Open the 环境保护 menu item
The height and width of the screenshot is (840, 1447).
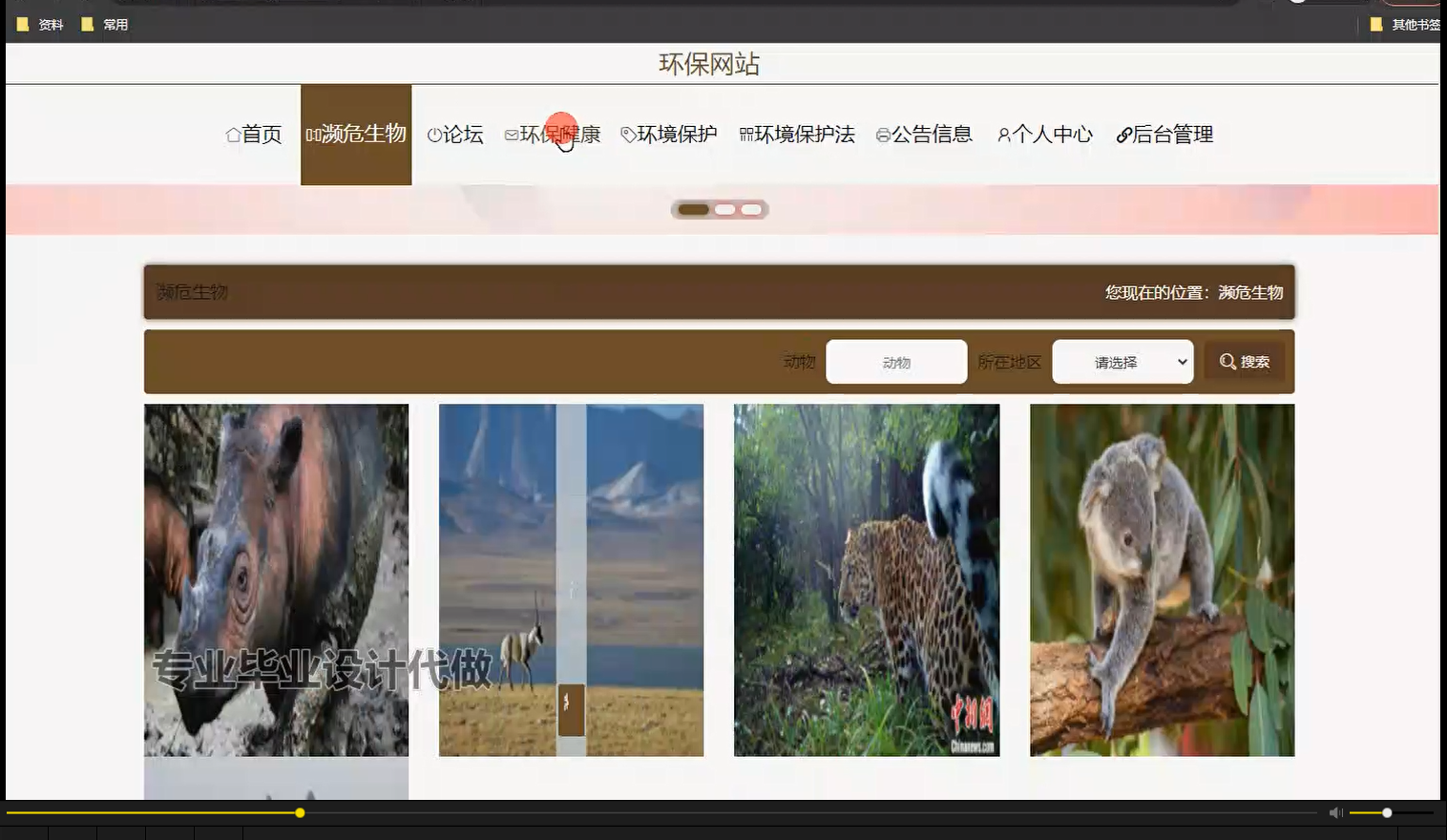pyautogui.click(x=669, y=135)
